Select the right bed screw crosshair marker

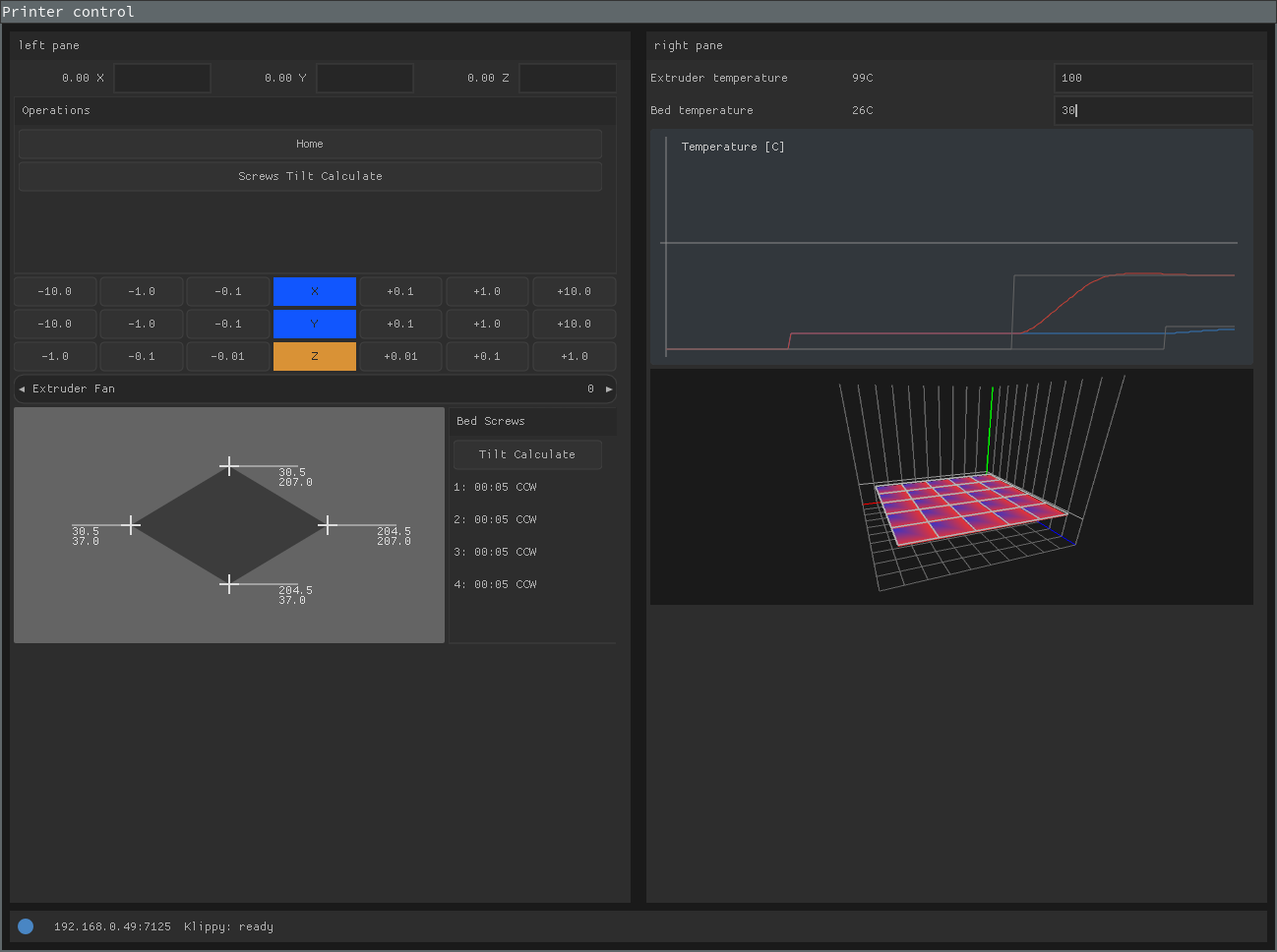pos(328,525)
